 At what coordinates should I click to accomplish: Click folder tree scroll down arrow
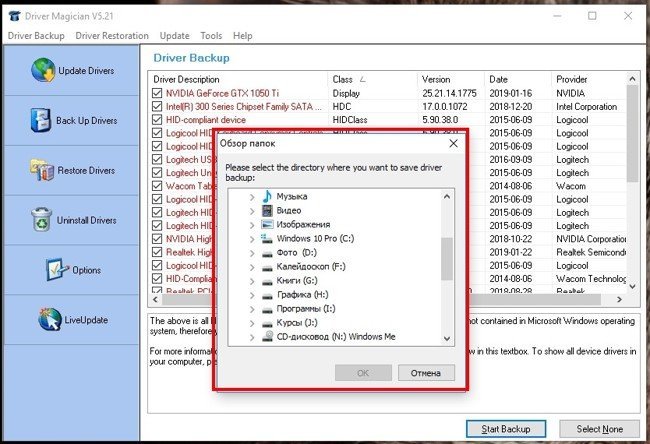(446, 338)
